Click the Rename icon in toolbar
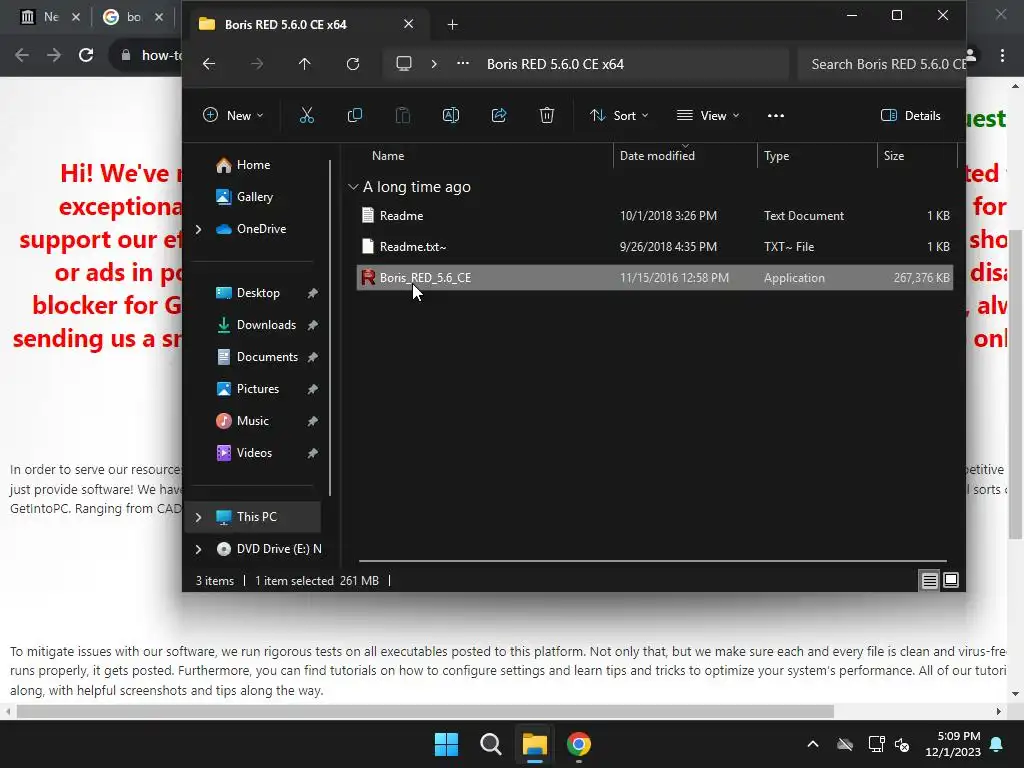This screenshot has height=768, width=1024. point(451,116)
